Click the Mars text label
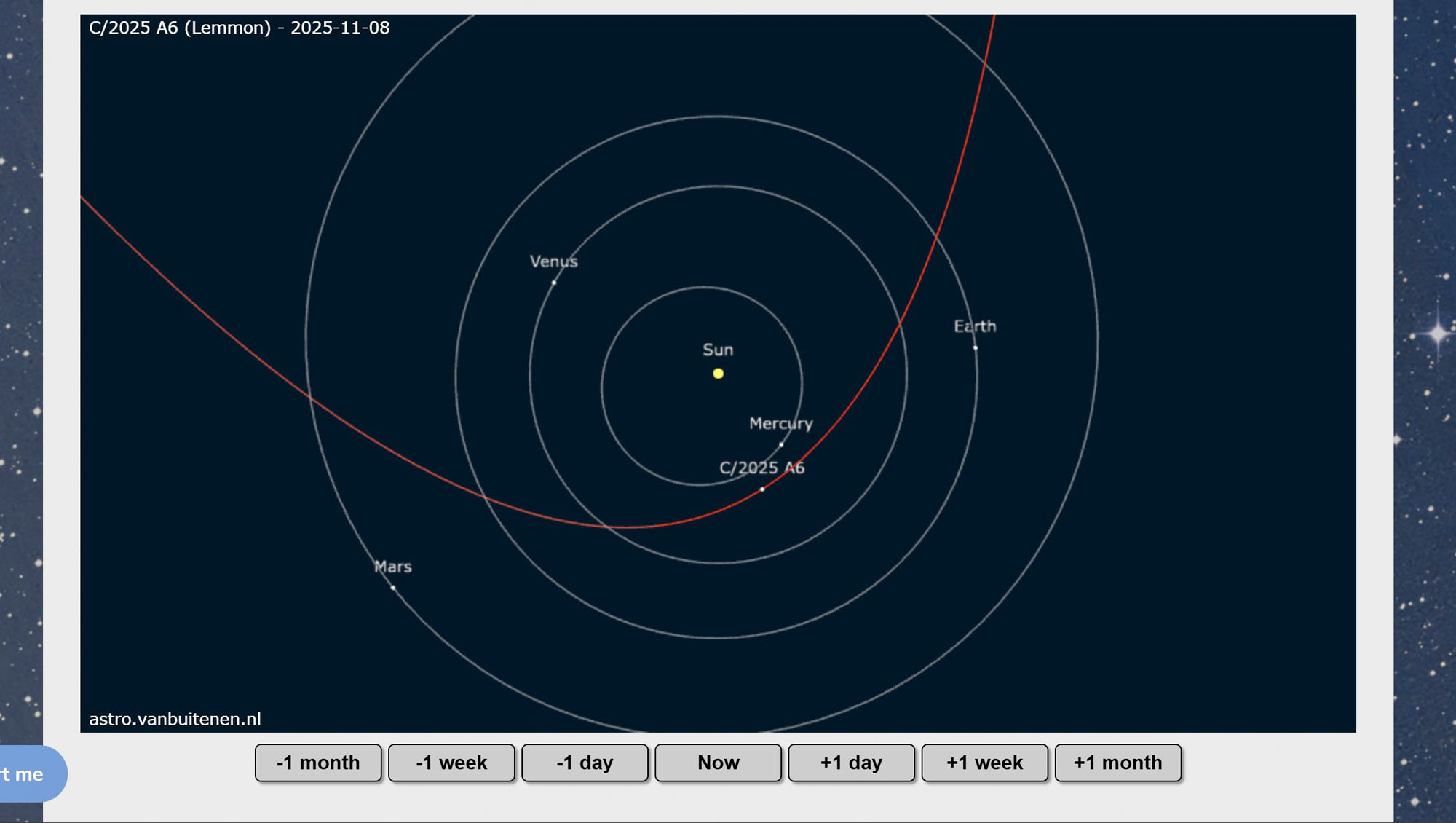The height and width of the screenshot is (823, 1456). [393, 567]
